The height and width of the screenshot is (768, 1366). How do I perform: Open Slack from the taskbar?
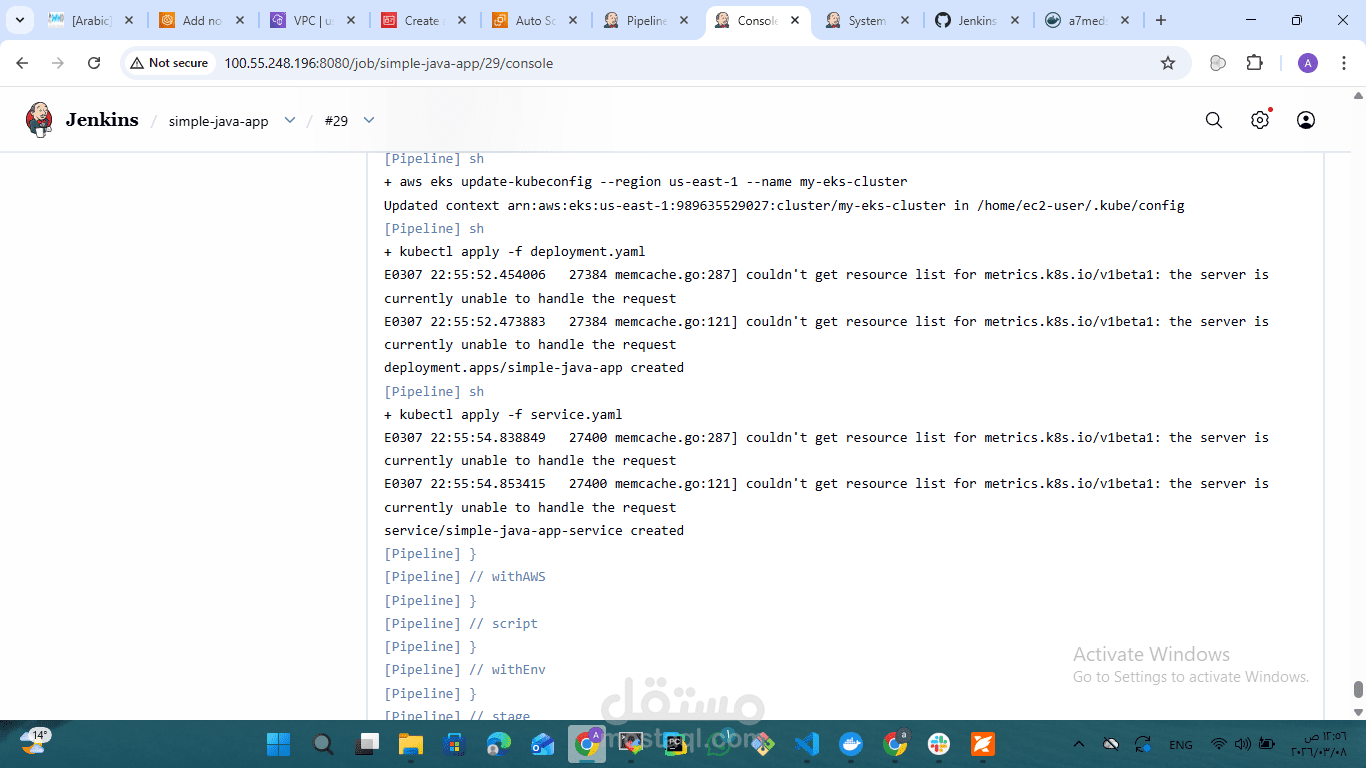point(939,744)
